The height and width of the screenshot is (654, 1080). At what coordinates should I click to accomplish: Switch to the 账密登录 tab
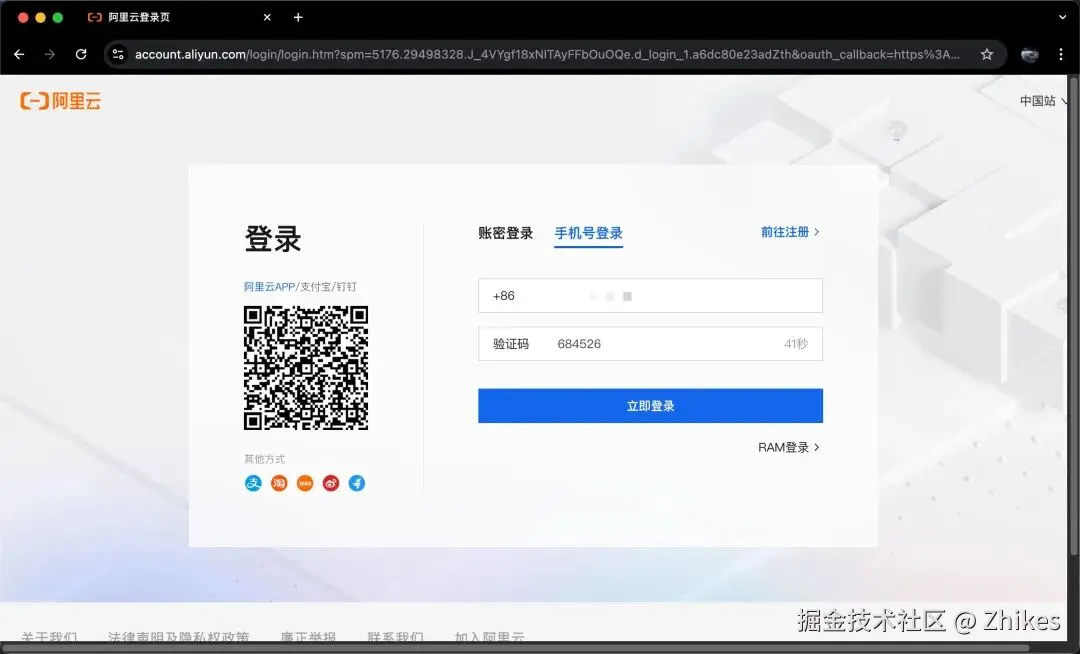click(506, 233)
